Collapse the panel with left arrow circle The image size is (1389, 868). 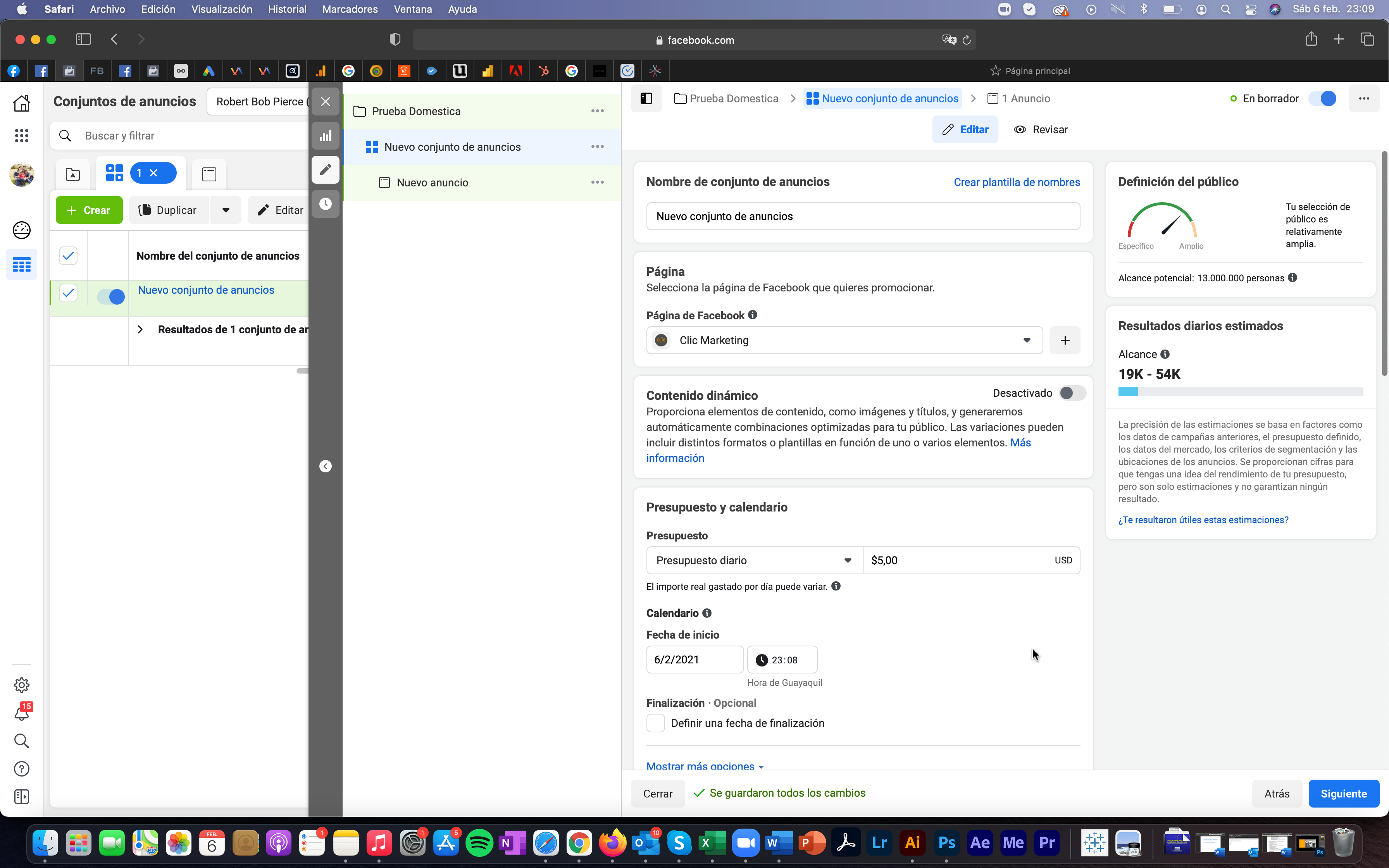(x=326, y=466)
